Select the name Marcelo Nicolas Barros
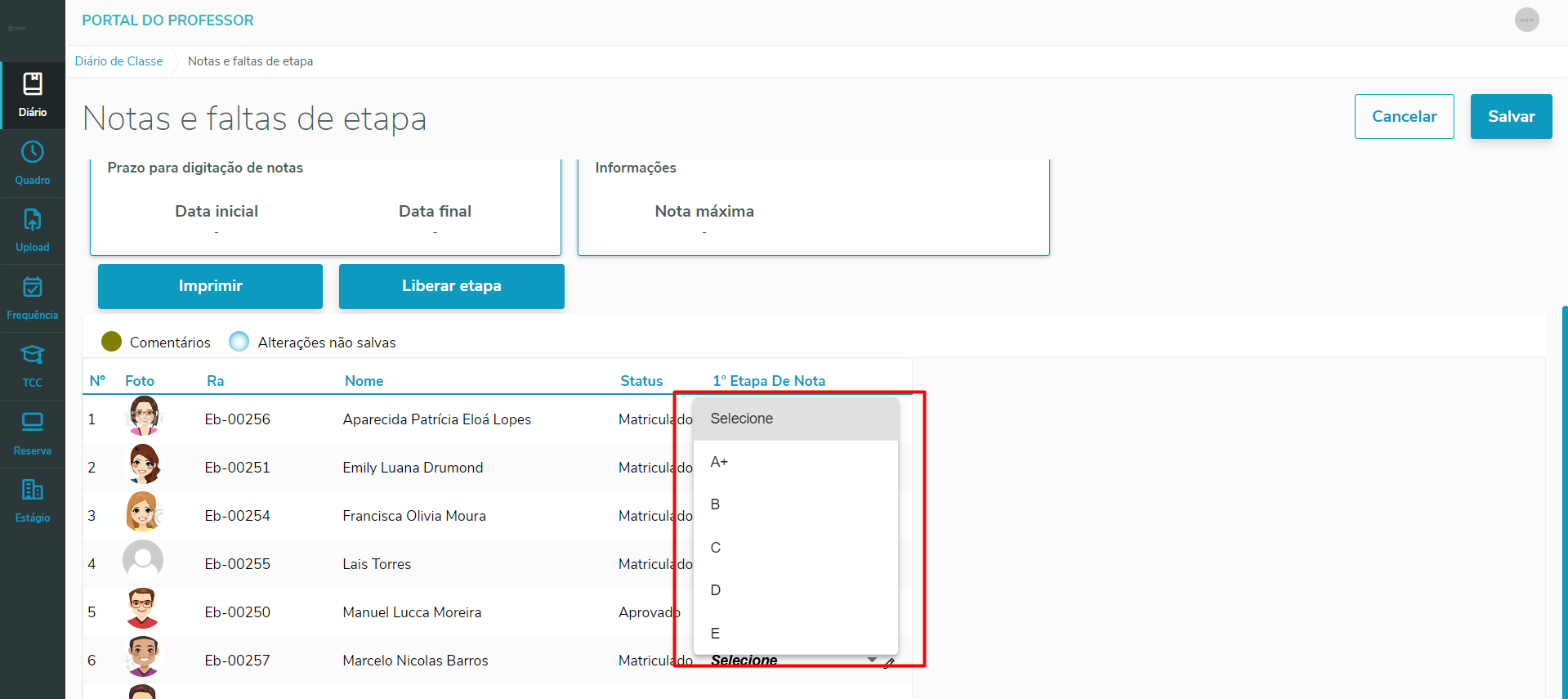 [415, 661]
